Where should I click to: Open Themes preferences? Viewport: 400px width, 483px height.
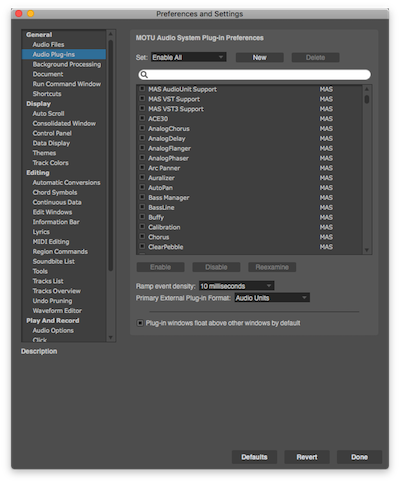[x=44, y=153]
